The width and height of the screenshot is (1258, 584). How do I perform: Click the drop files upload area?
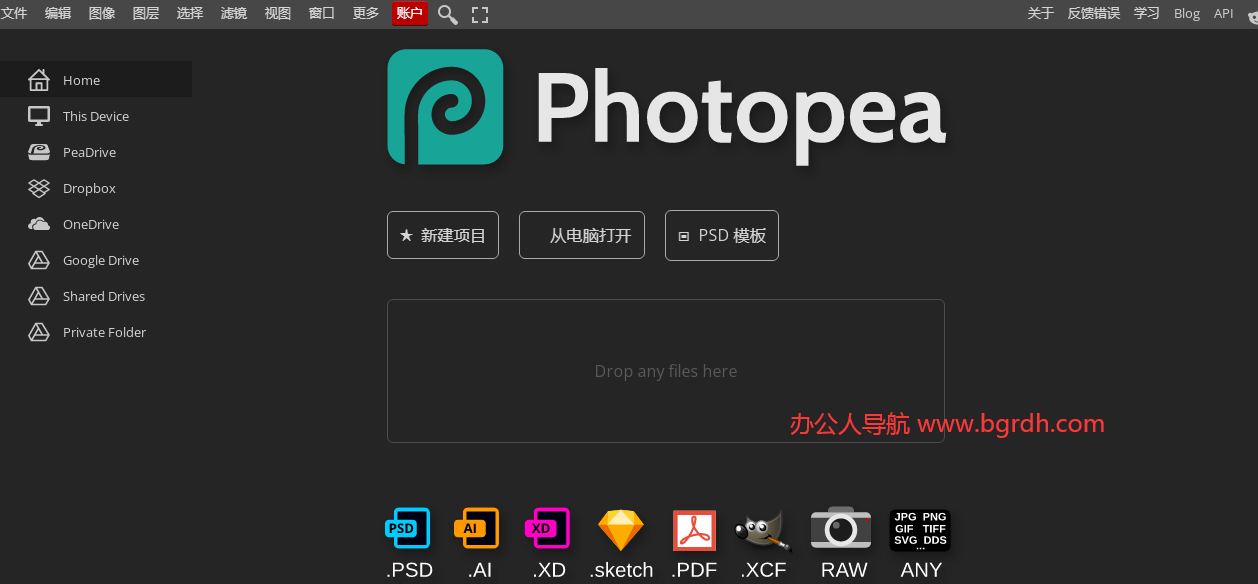665,370
